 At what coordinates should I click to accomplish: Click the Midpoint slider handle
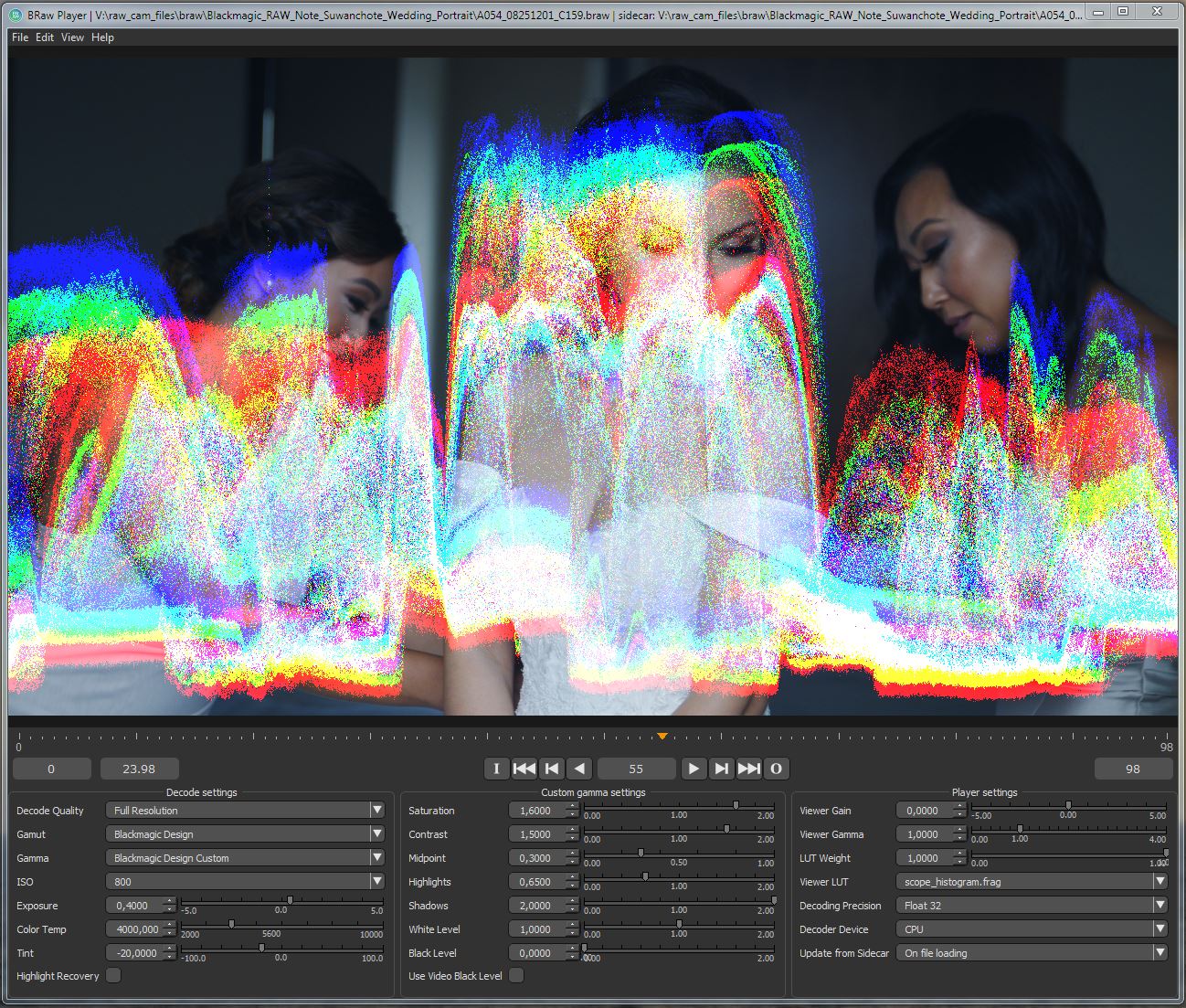[x=641, y=853]
